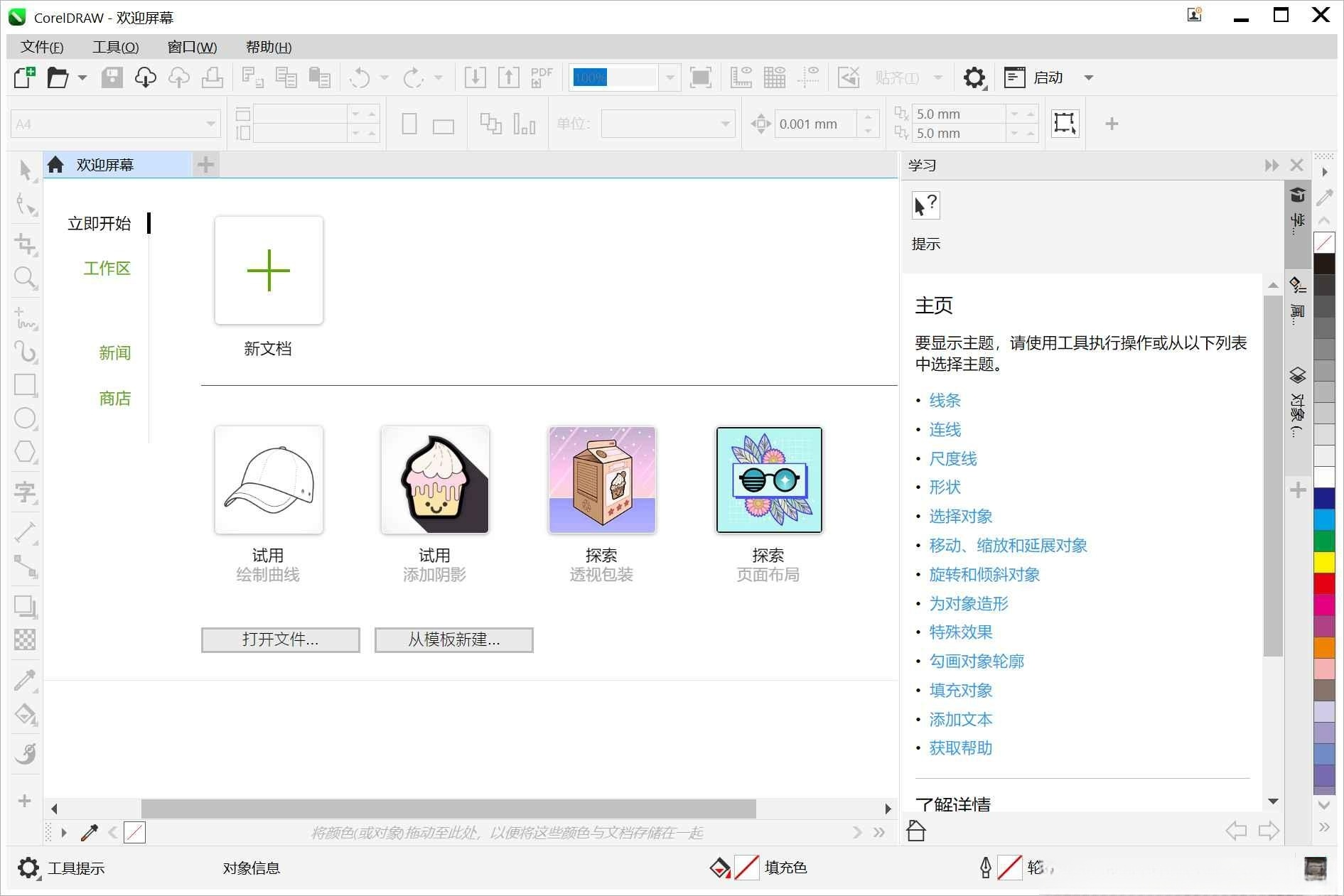Click the New document toolbar icon
Screen dimensions: 1344x896
[x=24, y=77]
